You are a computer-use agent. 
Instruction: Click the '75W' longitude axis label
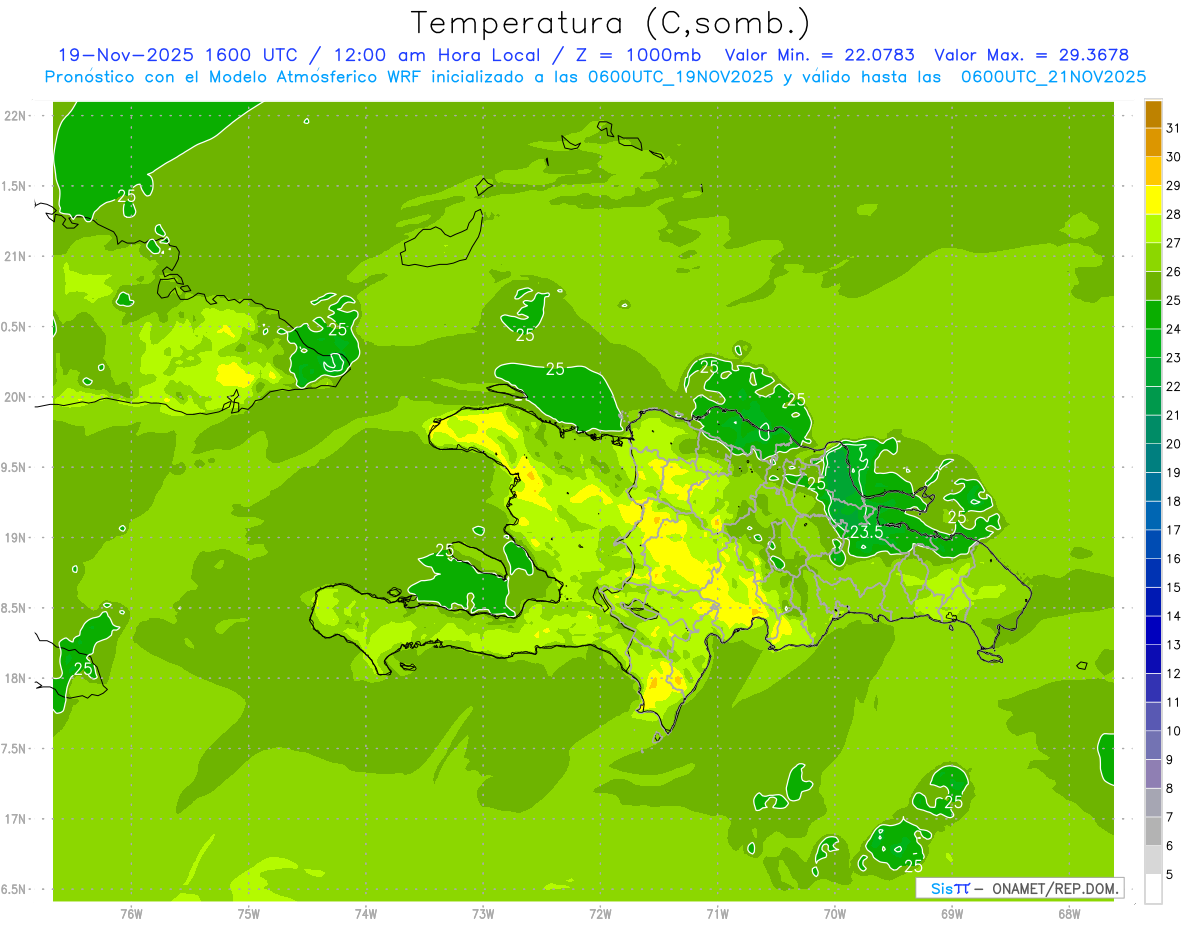click(249, 914)
